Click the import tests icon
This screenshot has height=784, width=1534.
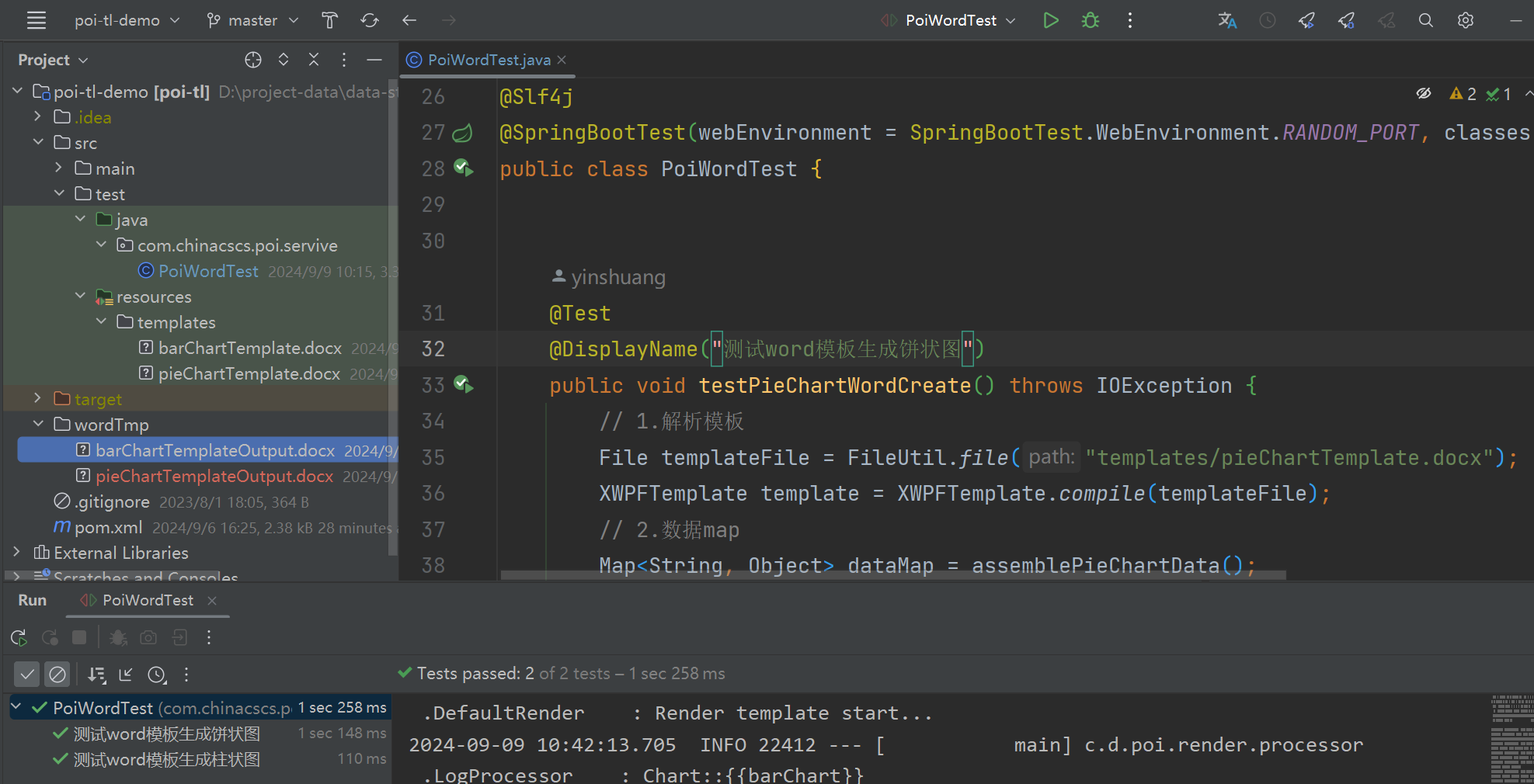pyautogui.click(x=126, y=675)
